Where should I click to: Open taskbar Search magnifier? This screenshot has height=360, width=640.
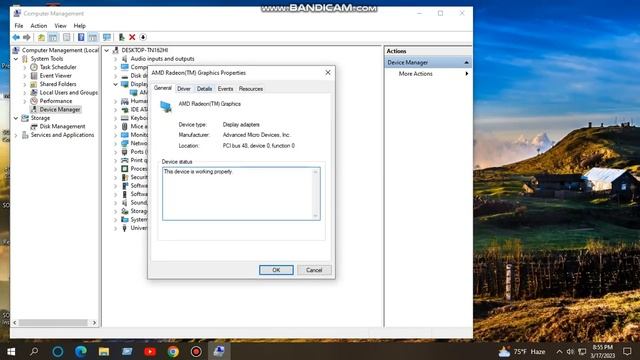[34, 351]
